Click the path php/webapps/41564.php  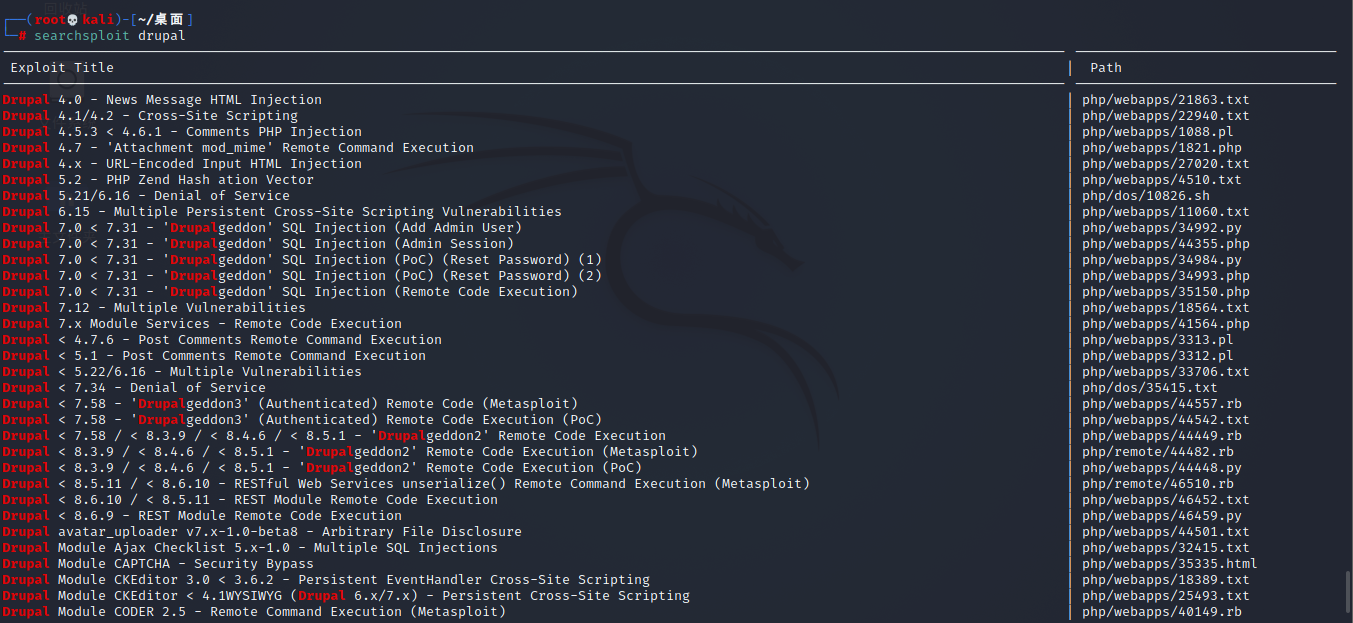[x=1166, y=324]
